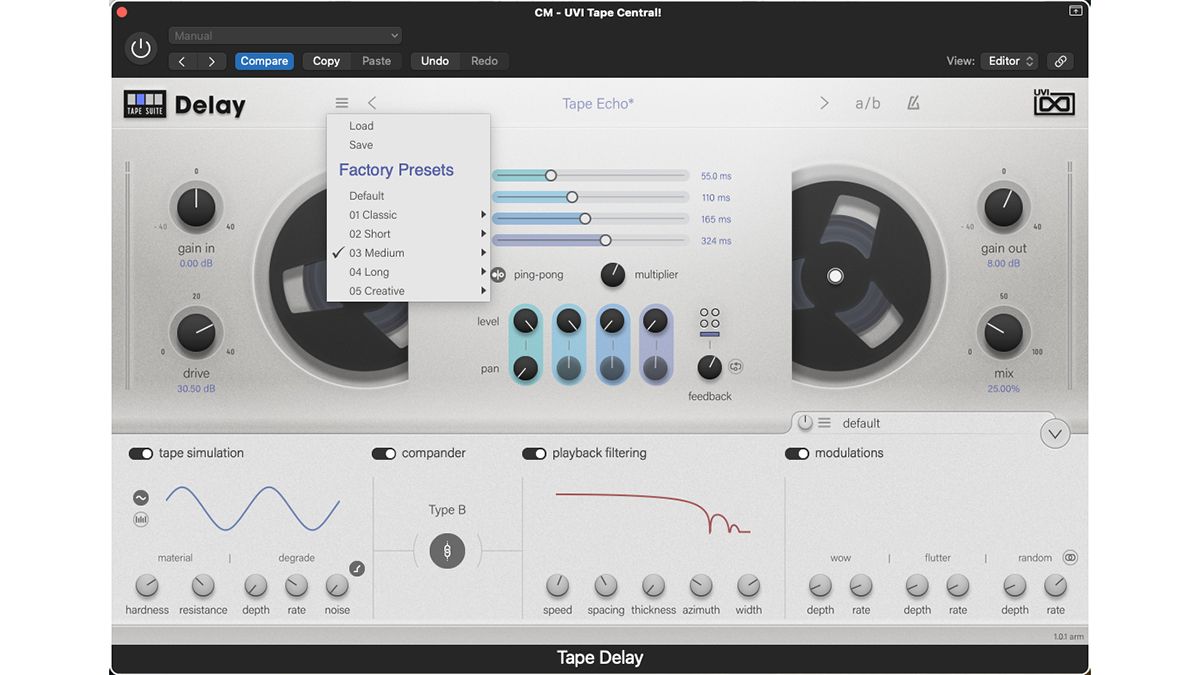The width and height of the screenshot is (1200, 675).
Task: Disable the tape simulation toggle
Action: coord(141,453)
